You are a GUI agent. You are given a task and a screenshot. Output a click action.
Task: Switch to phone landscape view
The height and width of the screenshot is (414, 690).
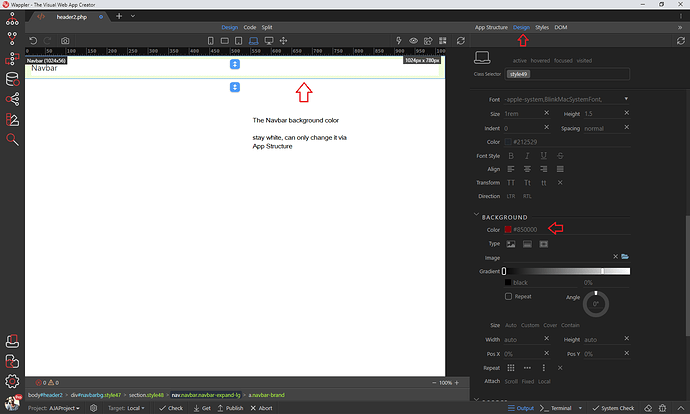pos(224,40)
